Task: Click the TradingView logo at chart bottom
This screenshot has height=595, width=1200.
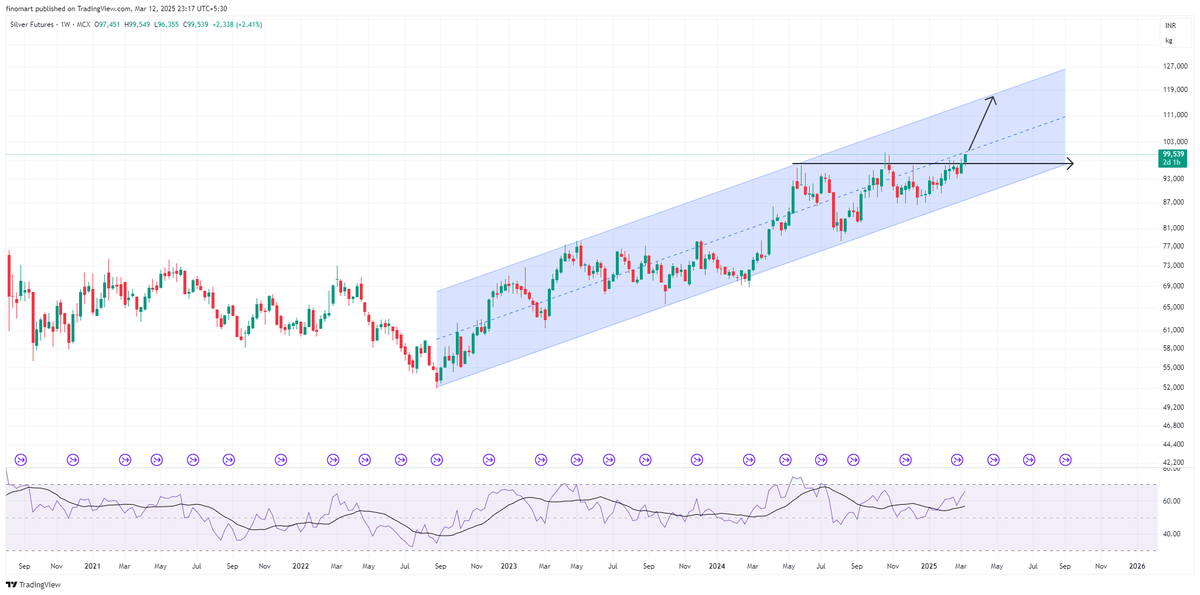Action: pos(31,585)
